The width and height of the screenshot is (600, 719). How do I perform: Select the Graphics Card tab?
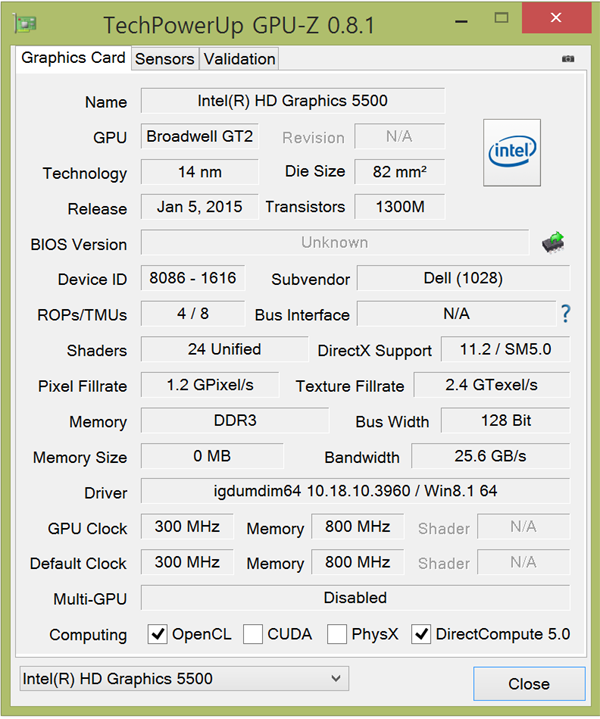(x=73, y=58)
